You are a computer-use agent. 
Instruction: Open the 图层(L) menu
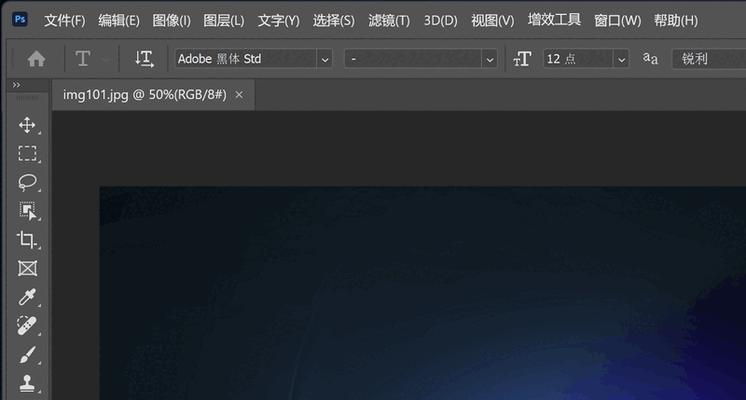tap(224, 20)
